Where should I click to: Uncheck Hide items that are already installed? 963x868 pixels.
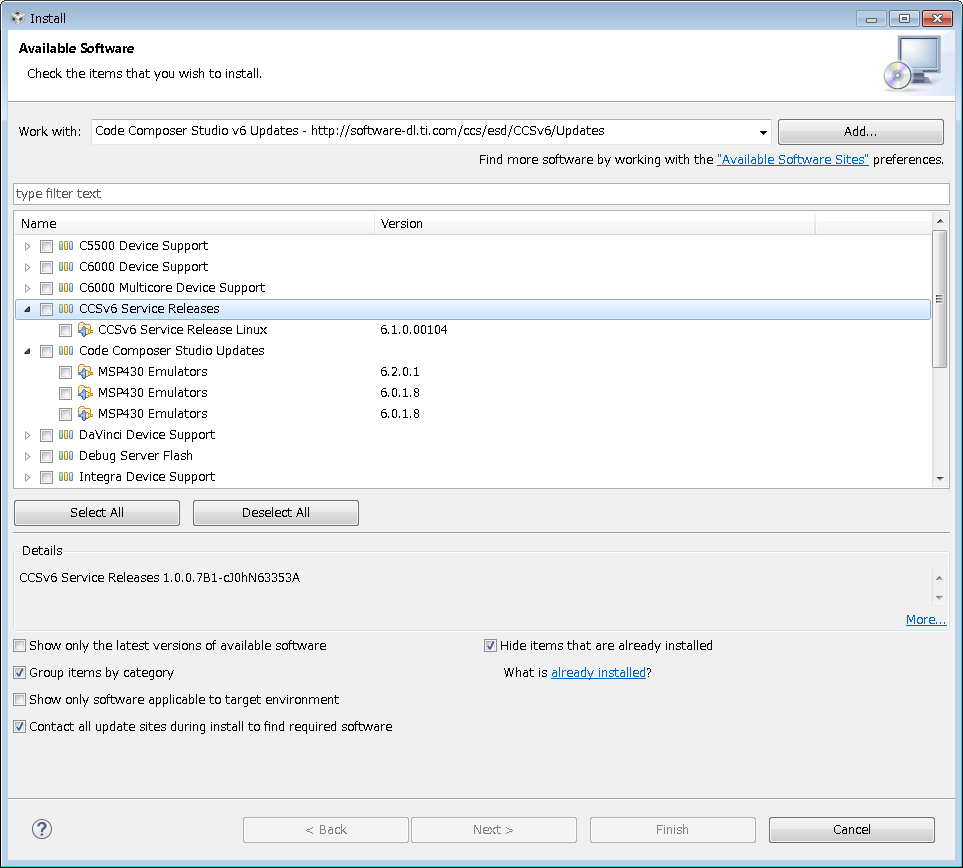coord(490,646)
